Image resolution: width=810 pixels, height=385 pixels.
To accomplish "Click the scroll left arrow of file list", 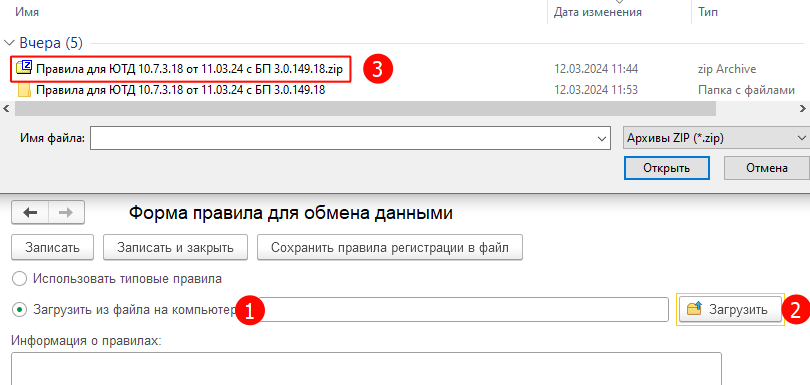I will pos(6,109).
